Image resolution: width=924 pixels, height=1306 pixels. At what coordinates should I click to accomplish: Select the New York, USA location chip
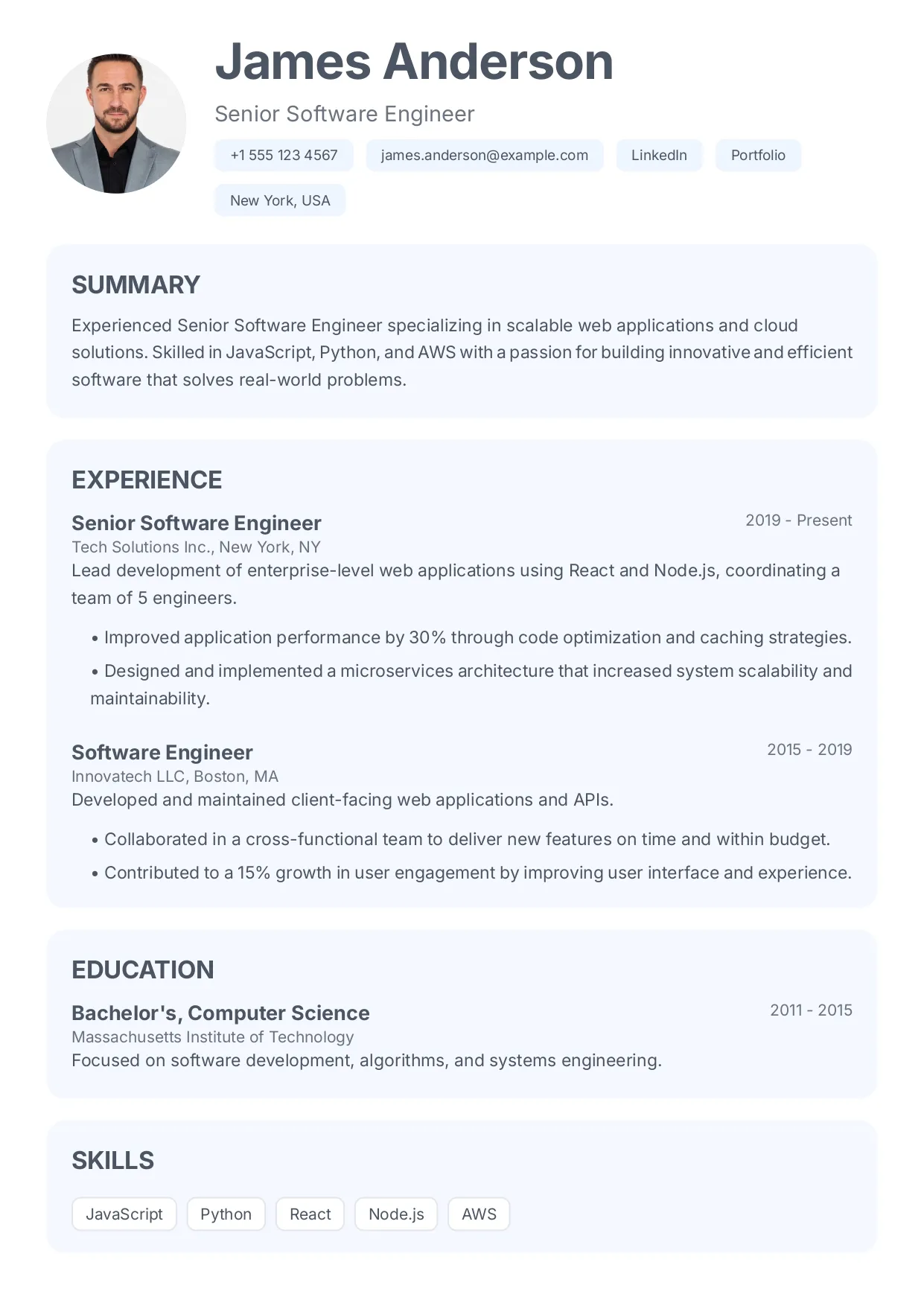(x=280, y=200)
